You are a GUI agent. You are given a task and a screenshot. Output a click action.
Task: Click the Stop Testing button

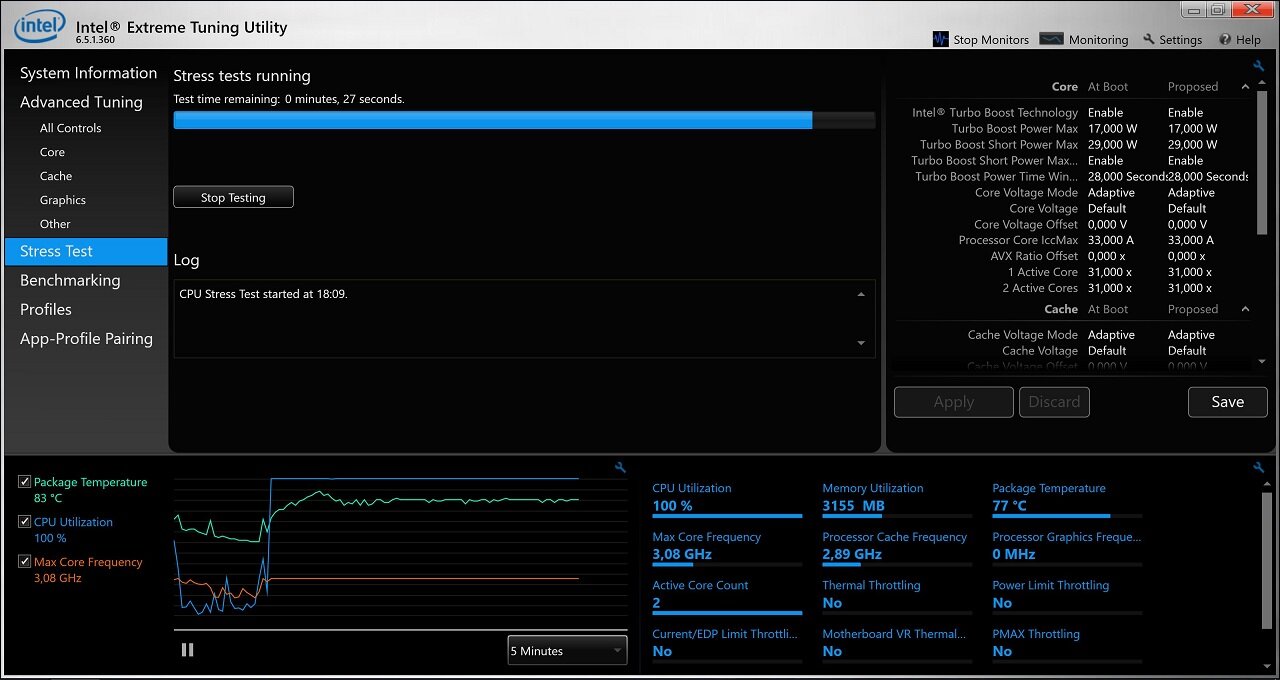[233, 197]
